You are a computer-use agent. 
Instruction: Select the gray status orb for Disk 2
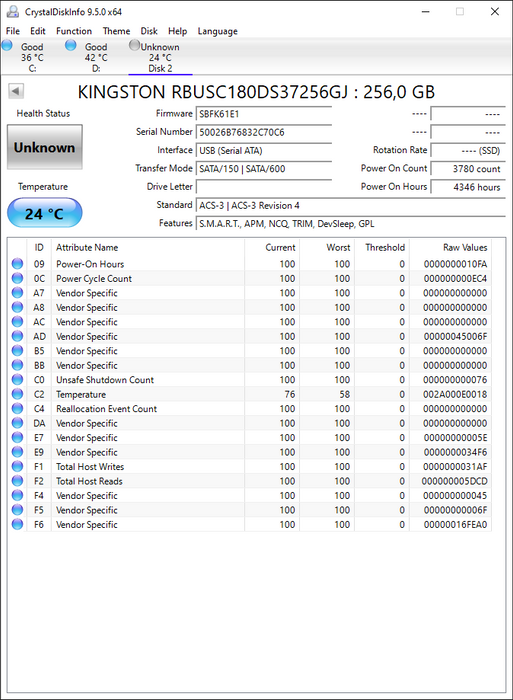coord(134,45)
